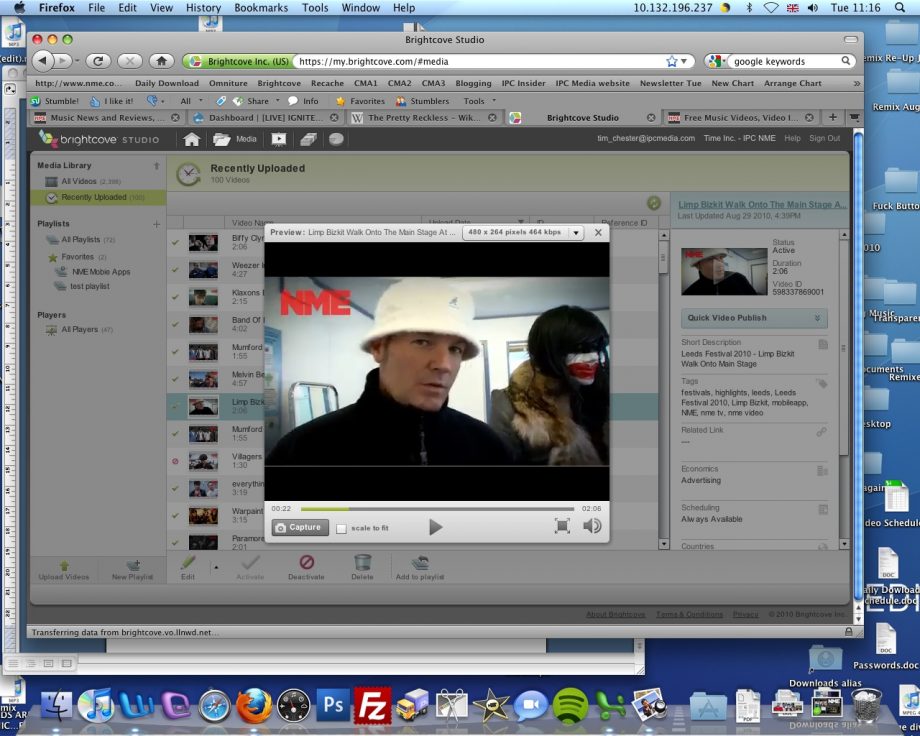Bookmark the page with the star icon
The height and width of the screenshot is (736, 920).
[671, 61]
